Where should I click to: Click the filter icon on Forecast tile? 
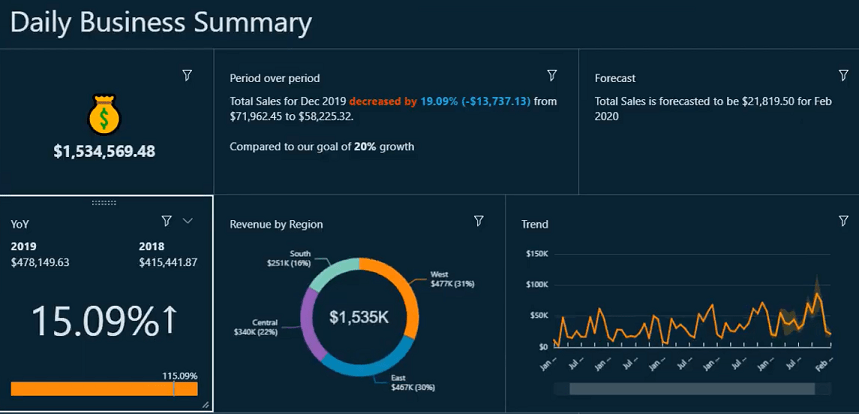843,76
